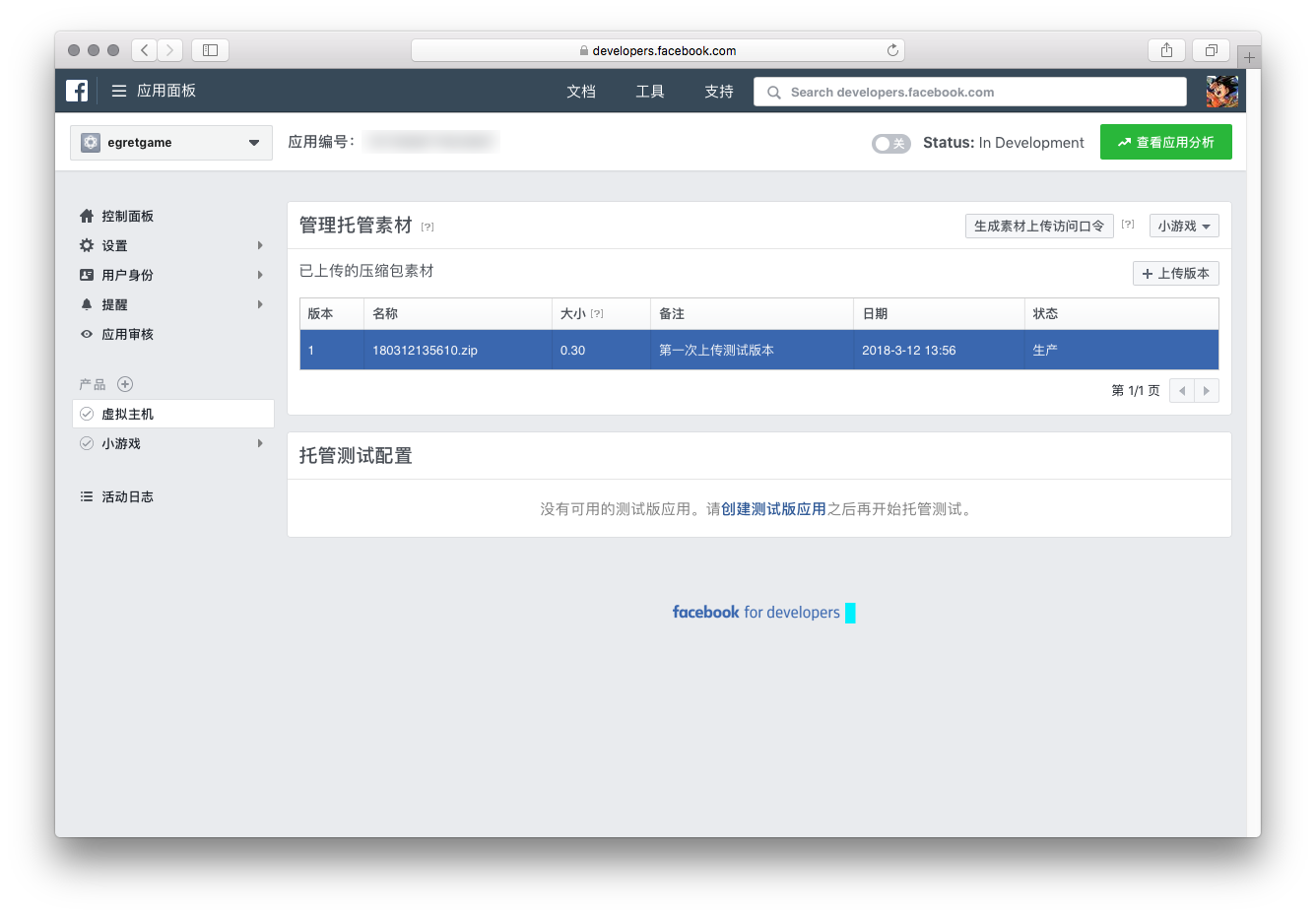Open the hamburger menu beside 应用面板
This screenshot has width=1316, height=916.
pyautogui.click(x=119, y=91)
